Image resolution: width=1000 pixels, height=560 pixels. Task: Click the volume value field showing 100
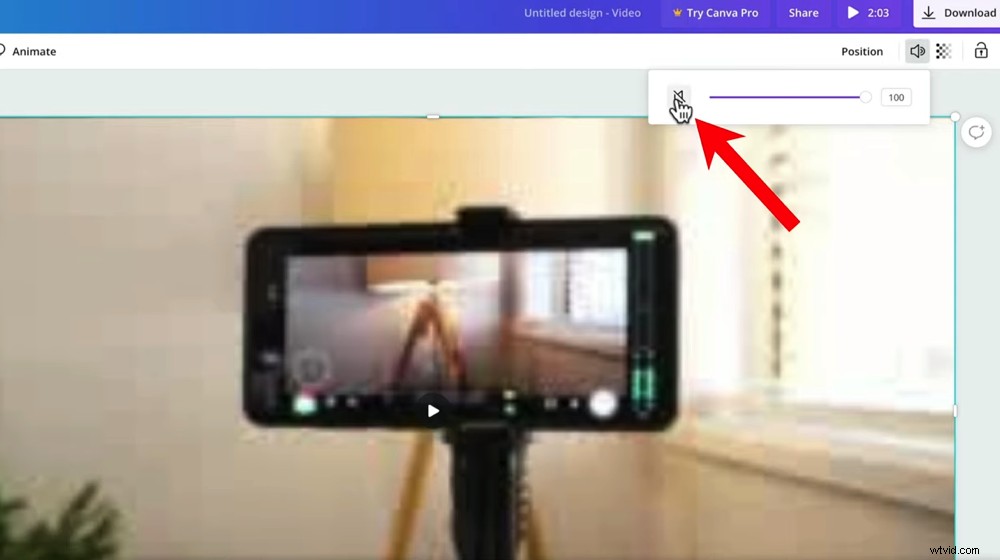[x=896, y=98]
